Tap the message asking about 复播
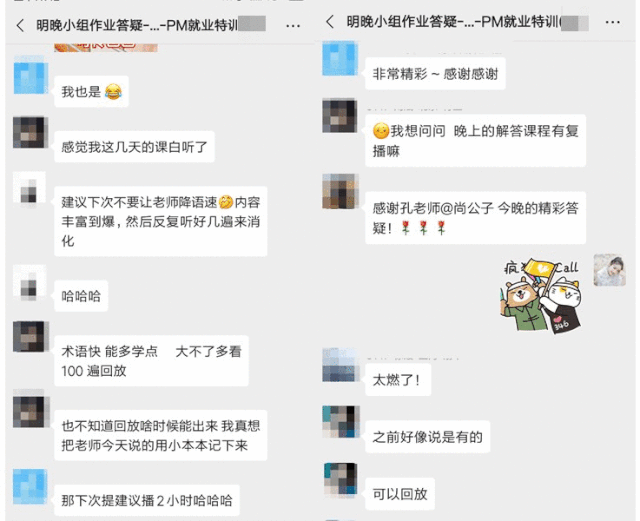Screen dimensions: 640x521 point(476,141)
